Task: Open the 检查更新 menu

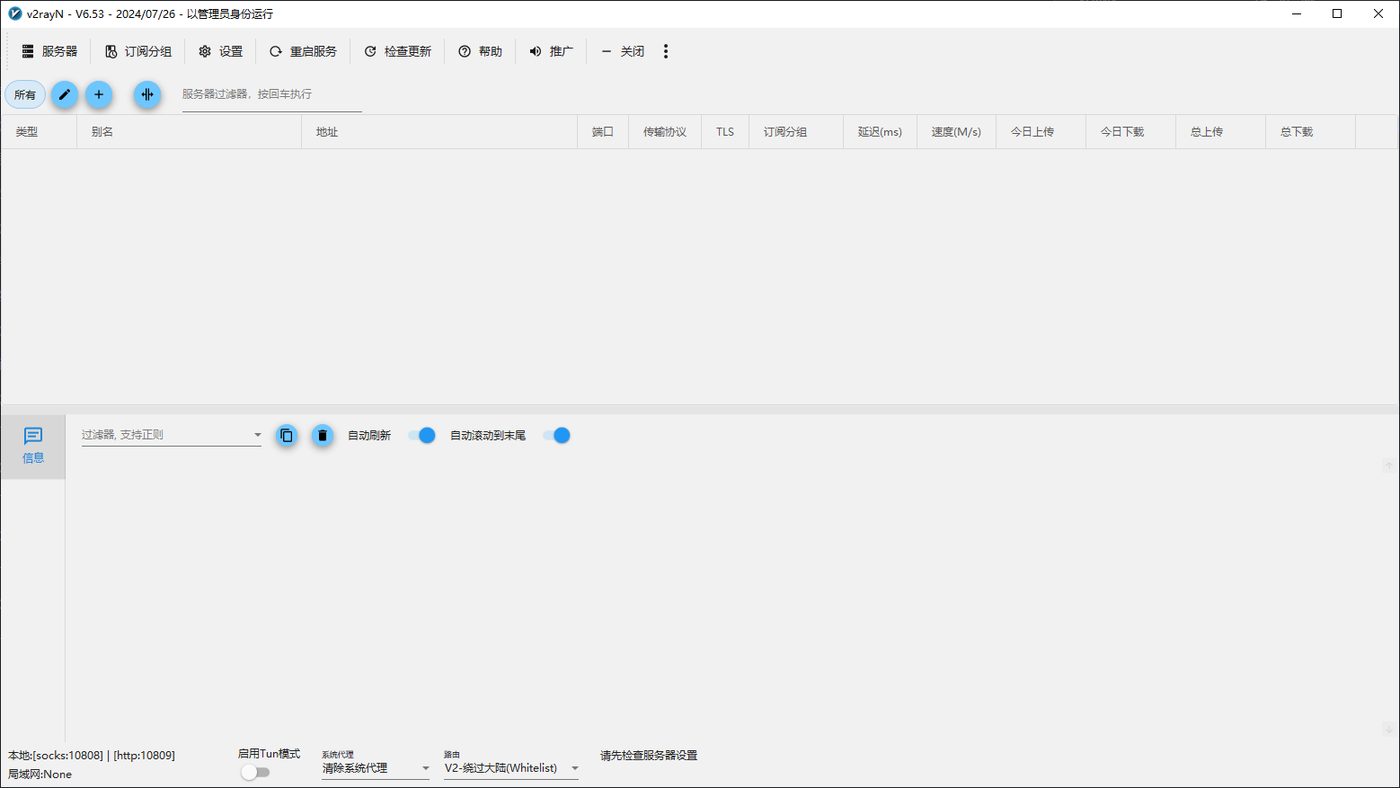Action: pyautogui.click(x=398, y=51)
